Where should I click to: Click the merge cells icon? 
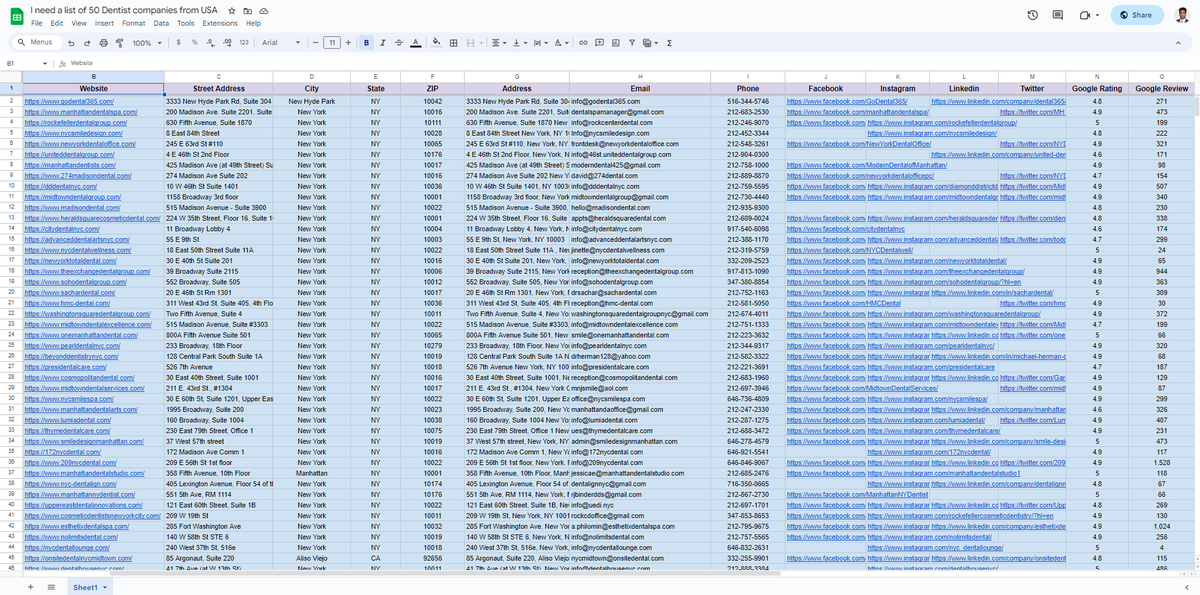tap(472, 43)
